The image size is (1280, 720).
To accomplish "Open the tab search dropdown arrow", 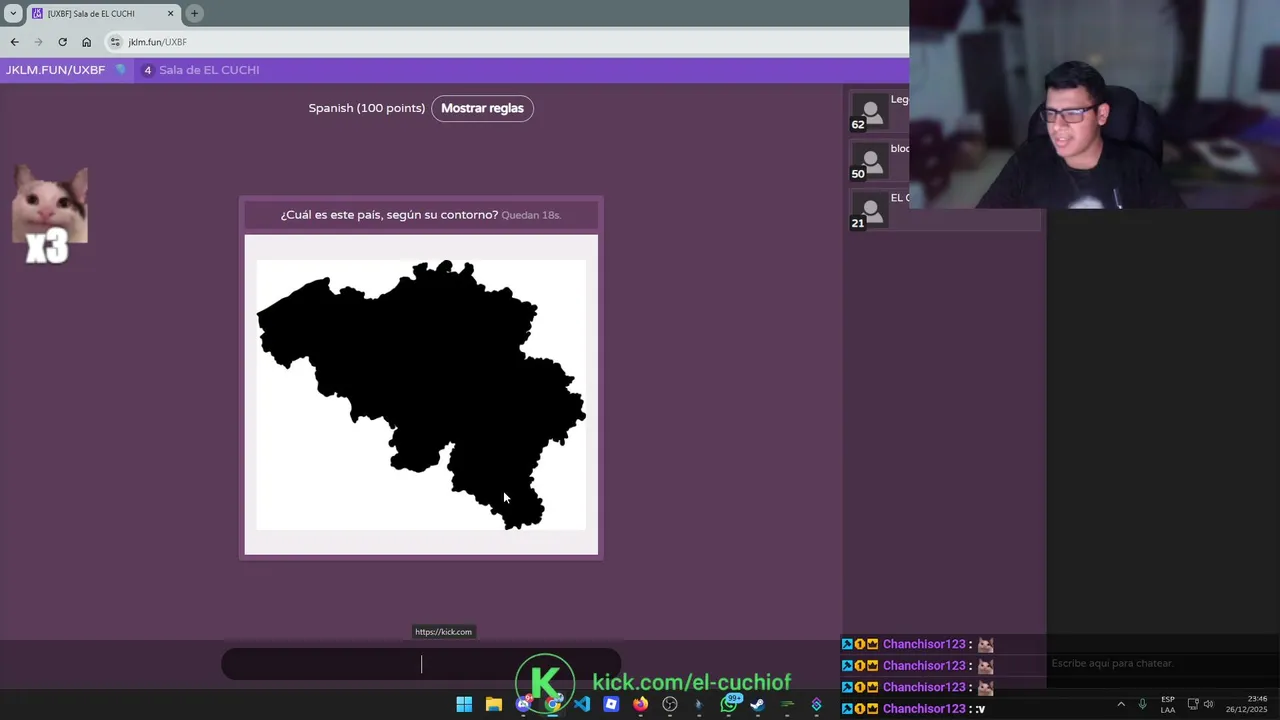I will tap(13, 14).
